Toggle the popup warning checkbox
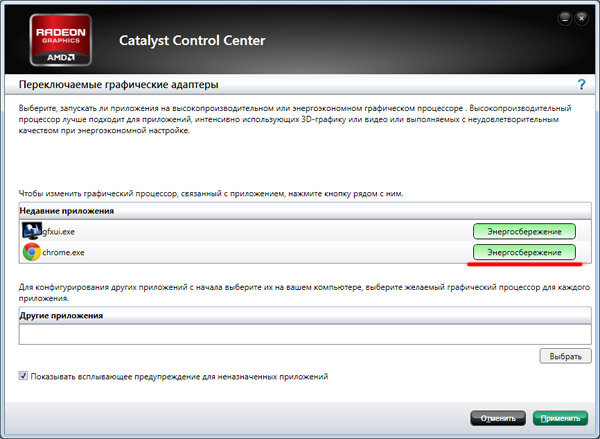 (x=23, y=376)
